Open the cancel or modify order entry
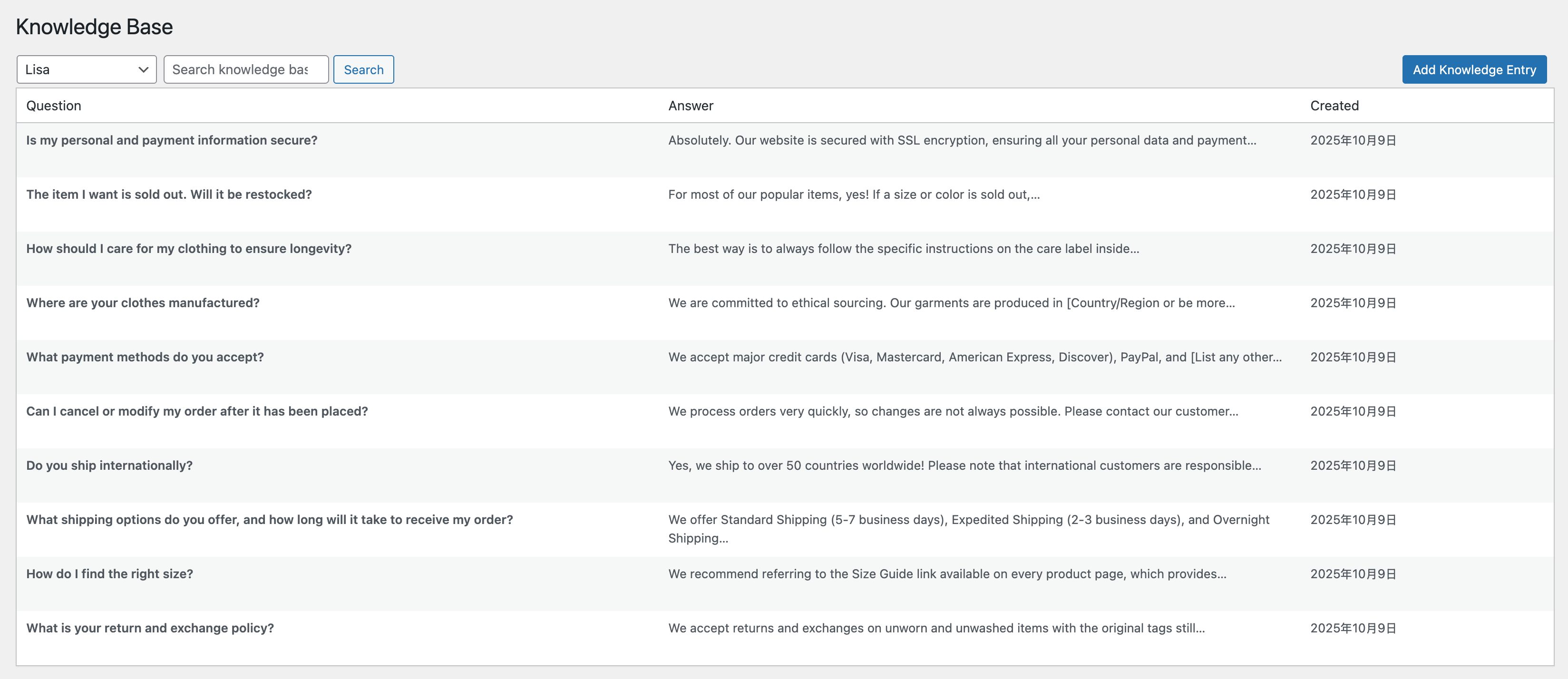 (x=196, y=411)
